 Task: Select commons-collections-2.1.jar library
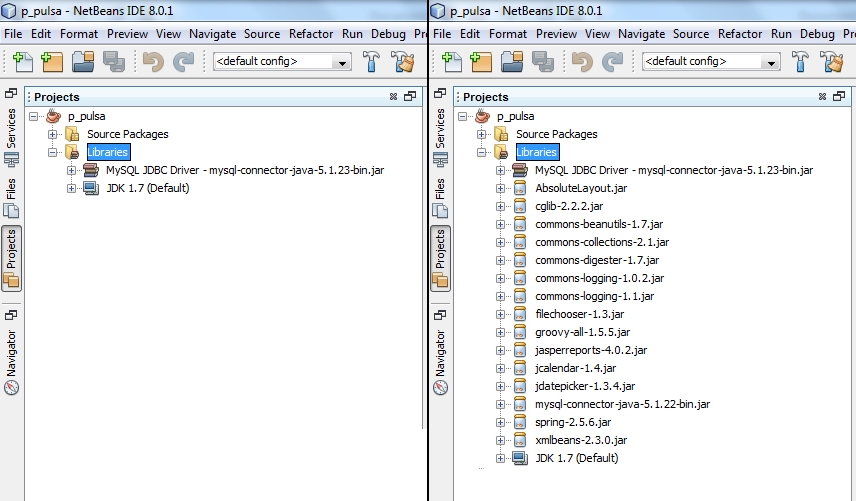click(602, 242)
